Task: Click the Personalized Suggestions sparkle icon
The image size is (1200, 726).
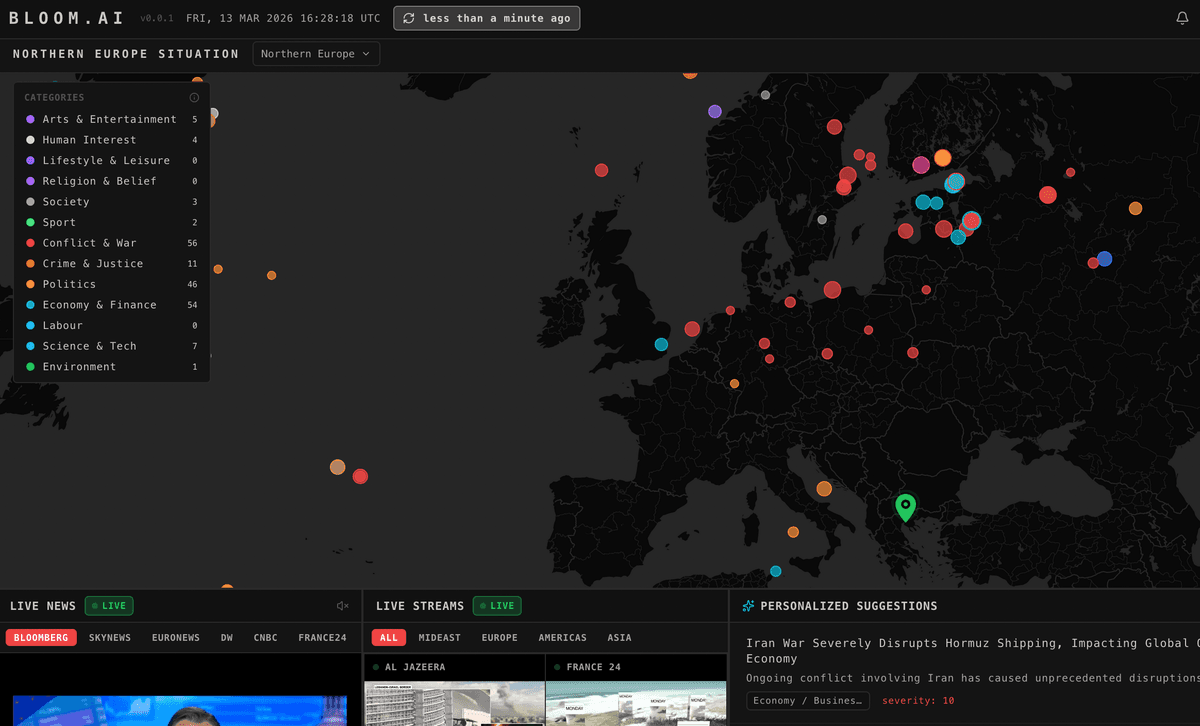Action: [747, 605]
